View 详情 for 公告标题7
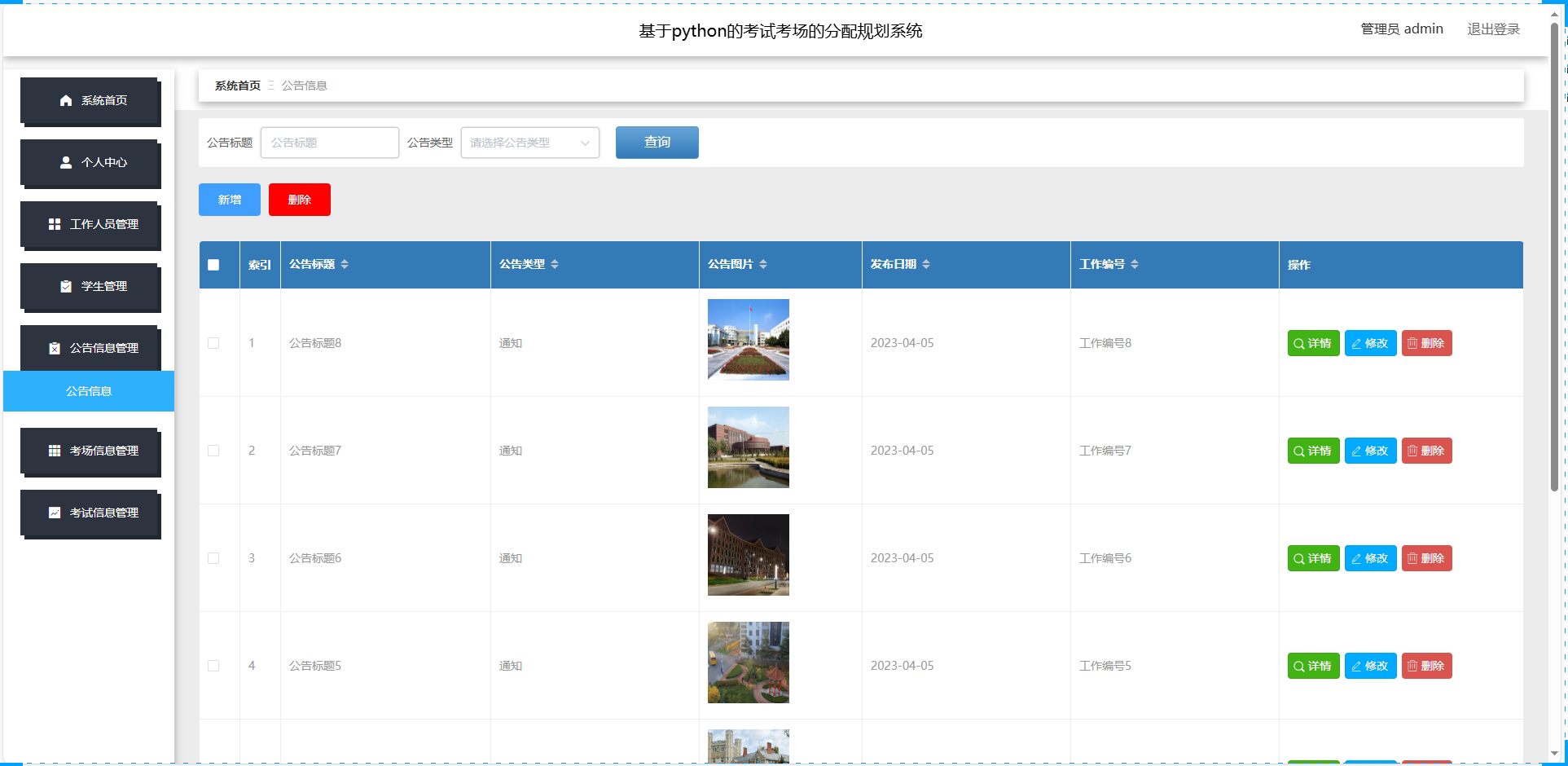1568x766 pixels. click(1313, 451)
